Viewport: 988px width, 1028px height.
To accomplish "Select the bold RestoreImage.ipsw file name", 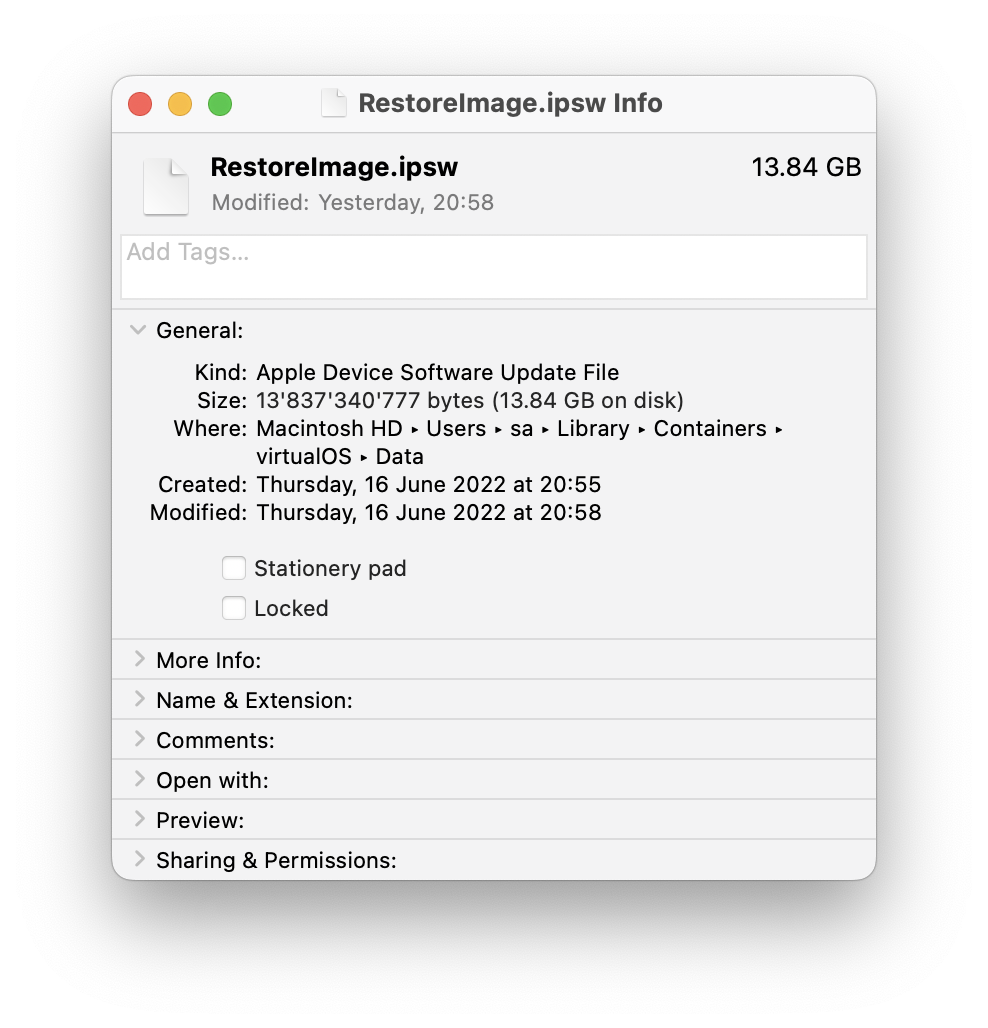I will pos(334,167).
